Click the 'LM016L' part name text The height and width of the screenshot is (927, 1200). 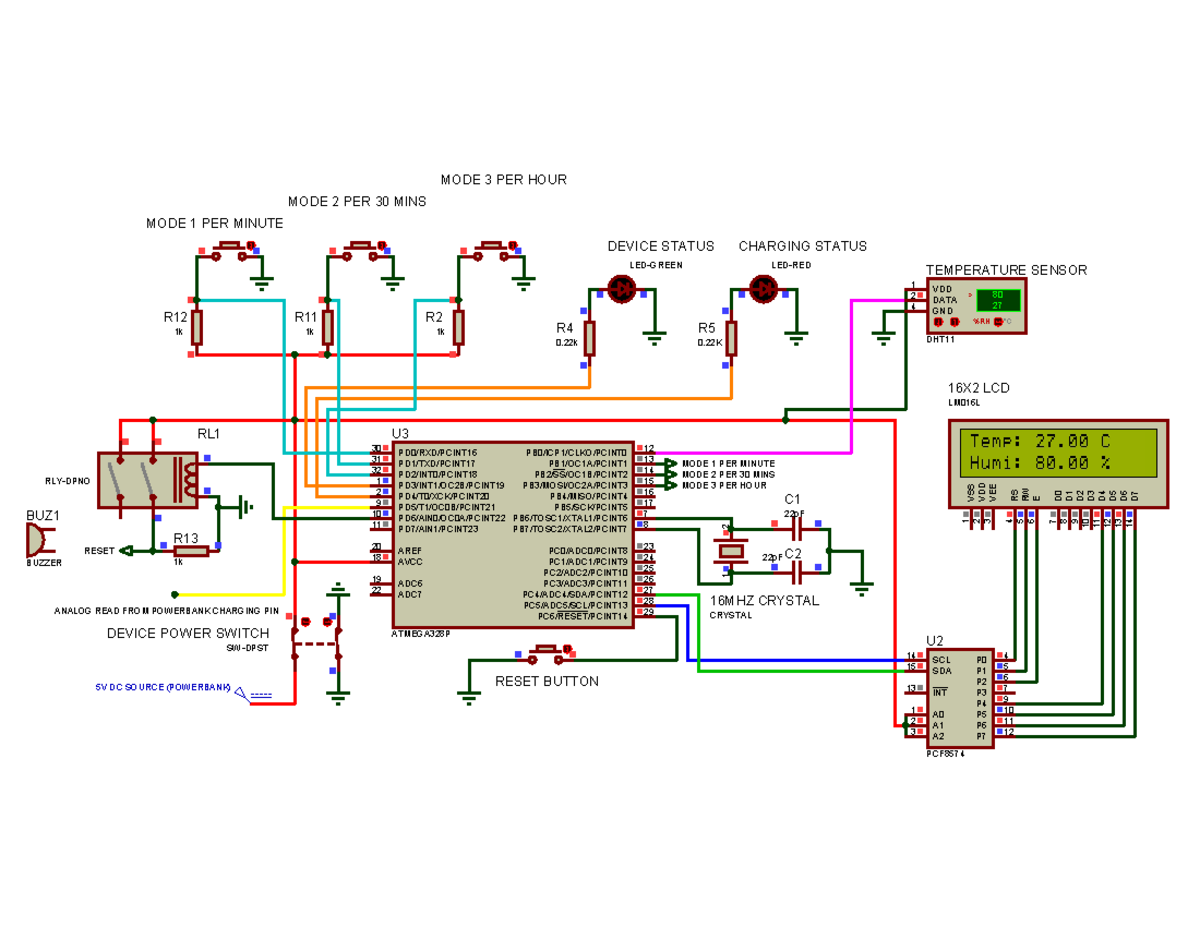pyautogui.click(x=964, y=403)
